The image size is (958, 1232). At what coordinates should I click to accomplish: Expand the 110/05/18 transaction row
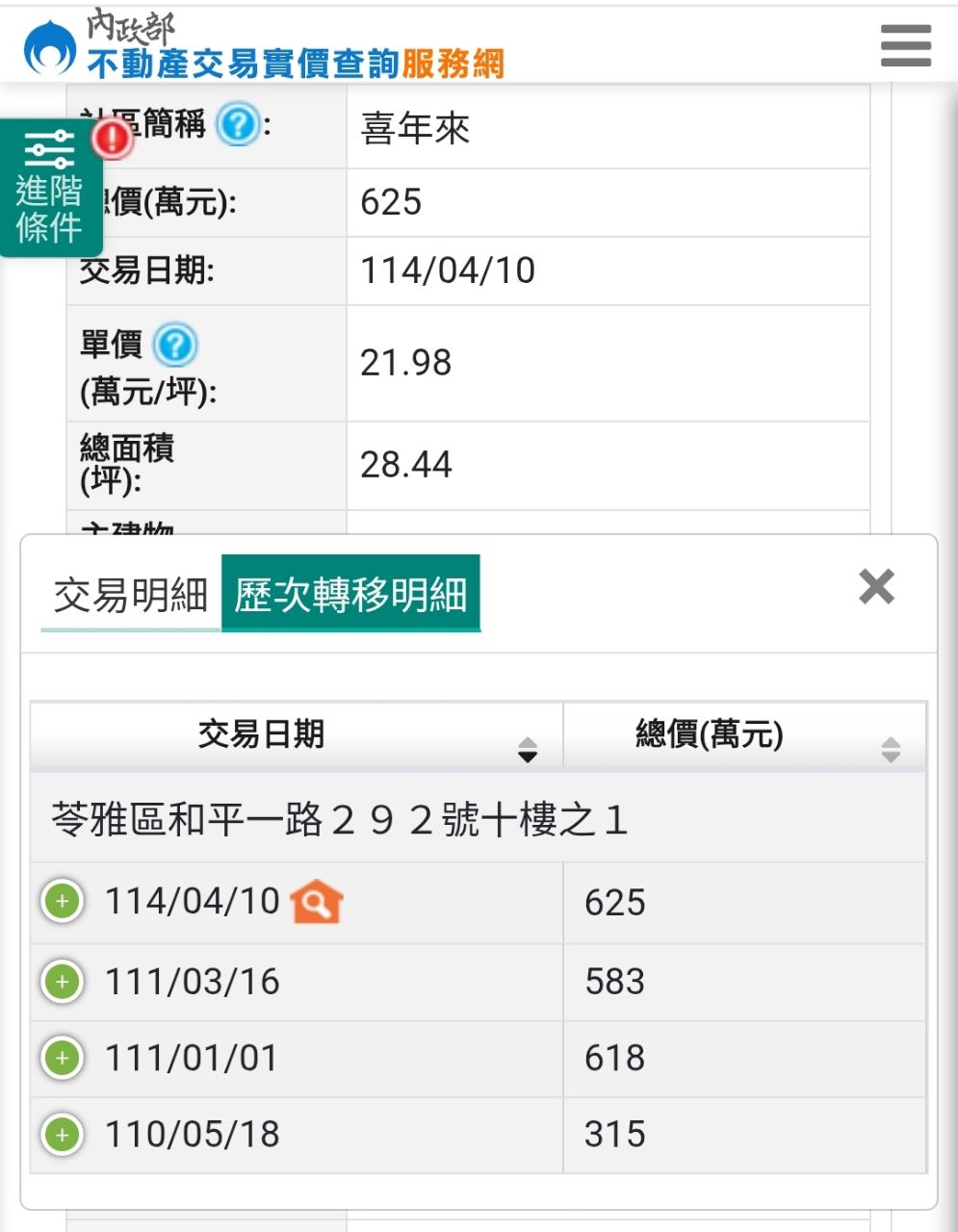(x=63, y=1134)
